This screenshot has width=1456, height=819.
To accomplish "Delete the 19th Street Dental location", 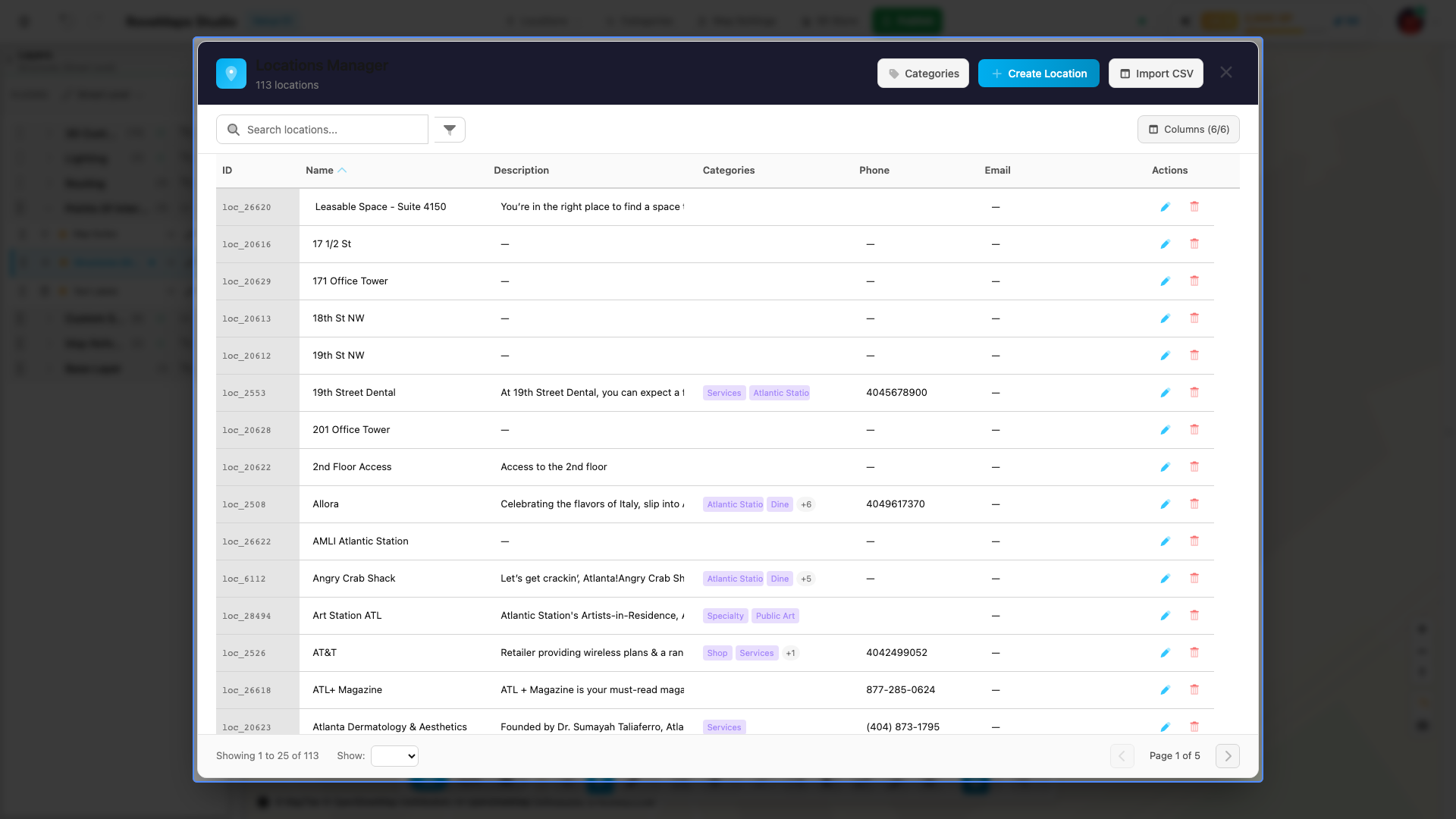I will pos(1194,392).
